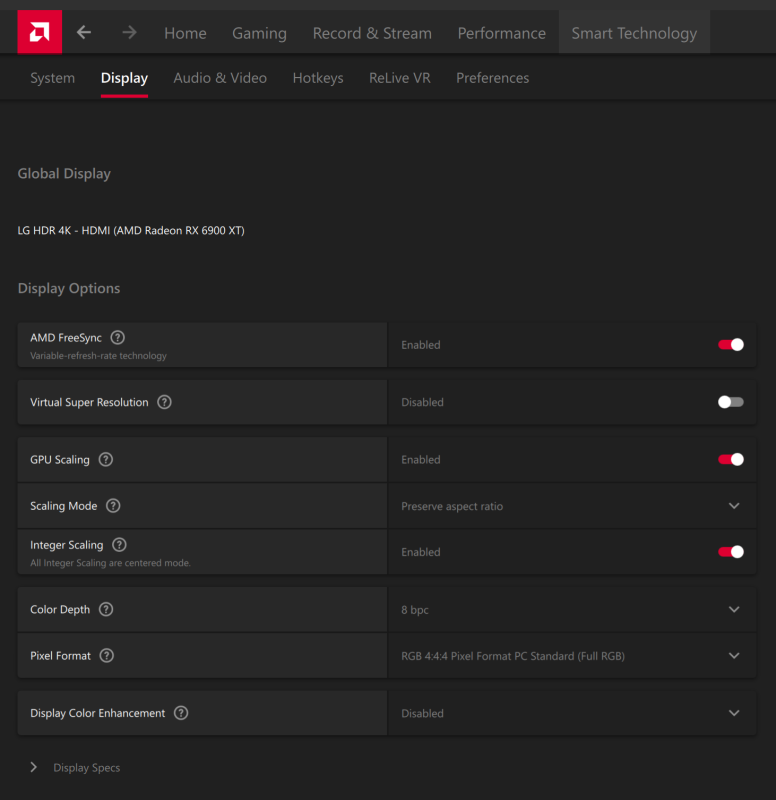Viewport: 776px width, 800px height.
Task: Click Pixel Format help icon
Action: click(x=107, y=656)
